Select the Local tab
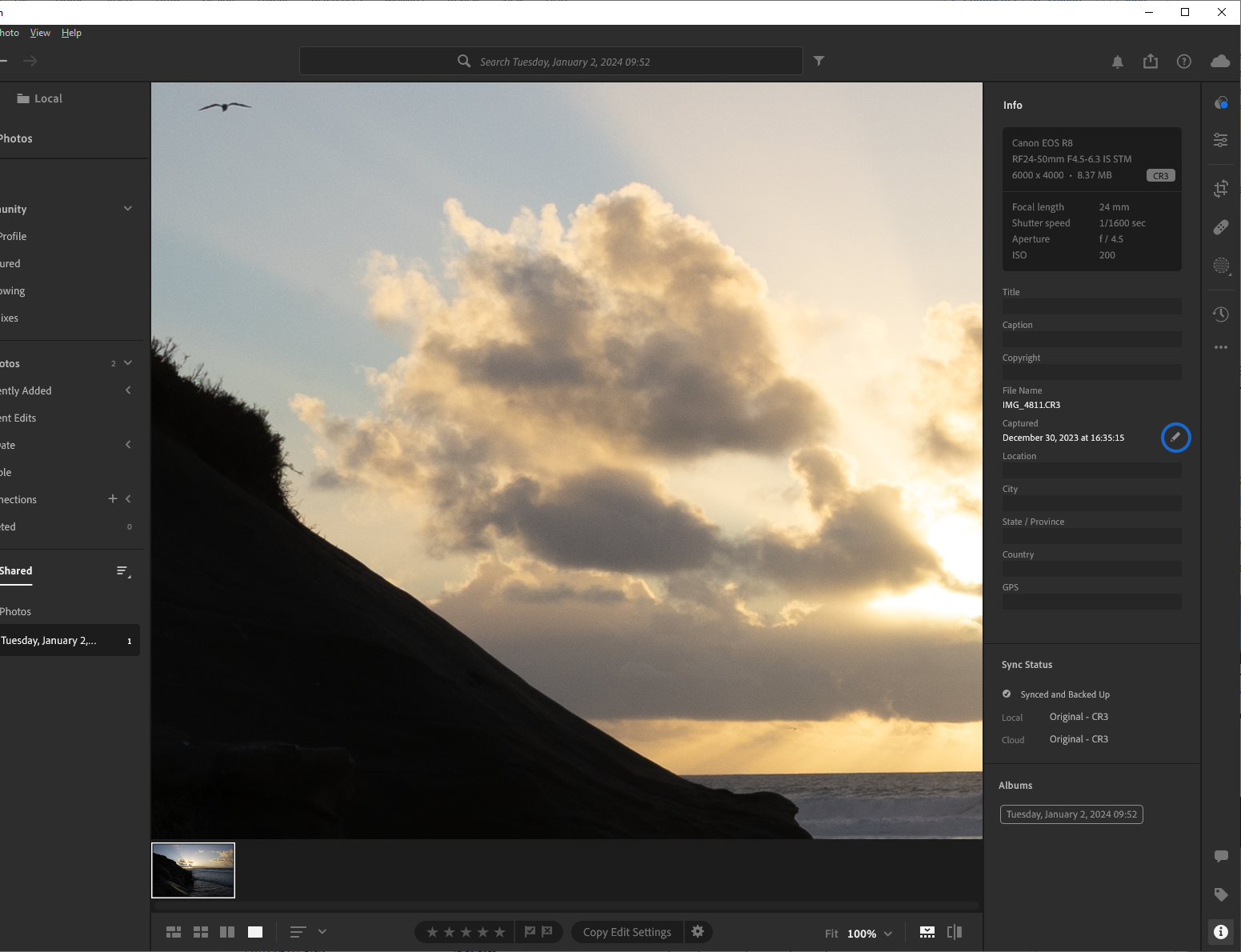Image resolution: width=1241 pixels, height=952 pixels. [40, 98]
